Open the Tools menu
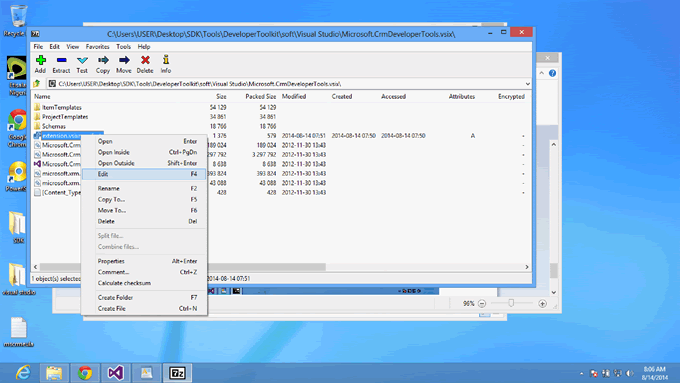 123,46
